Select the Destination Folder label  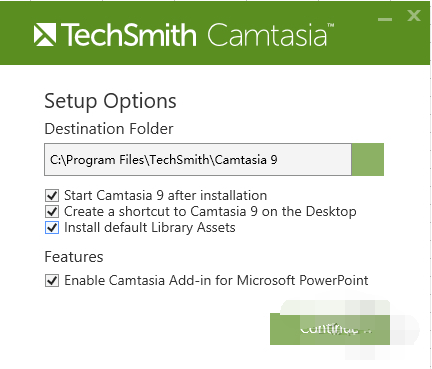pyautogui.click(x=109, y=129)
